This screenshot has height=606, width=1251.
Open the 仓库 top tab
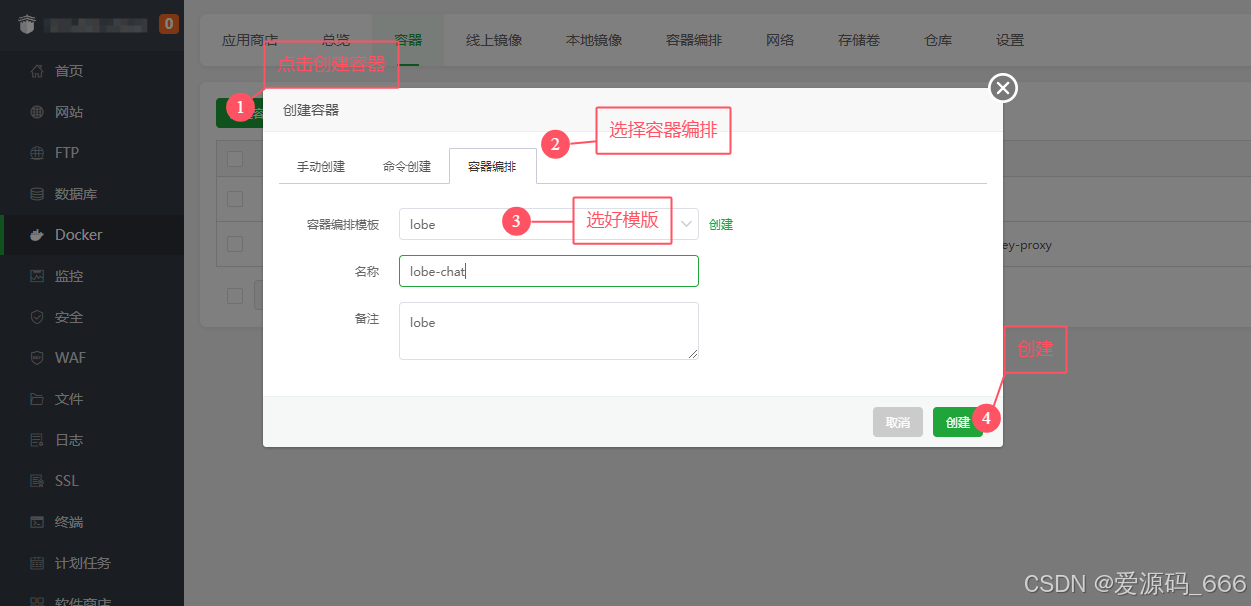click(938, 40)
